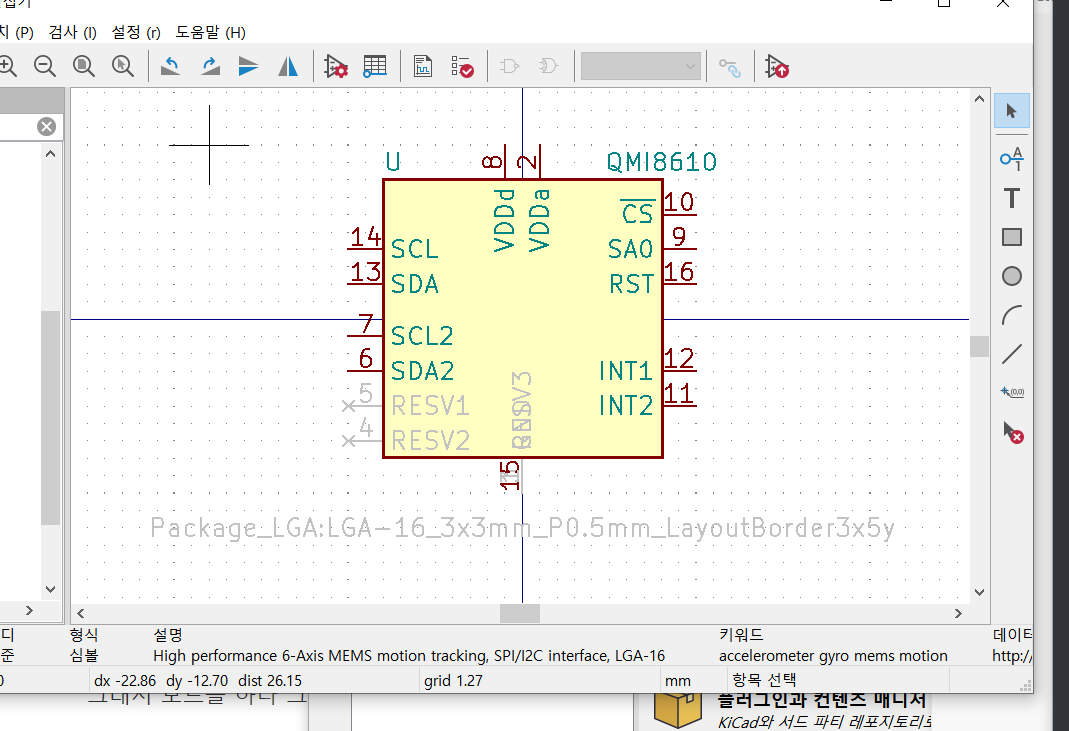Click the library tree scroll right arrow
Viewport: 1069px width, 731px height.
29,610
